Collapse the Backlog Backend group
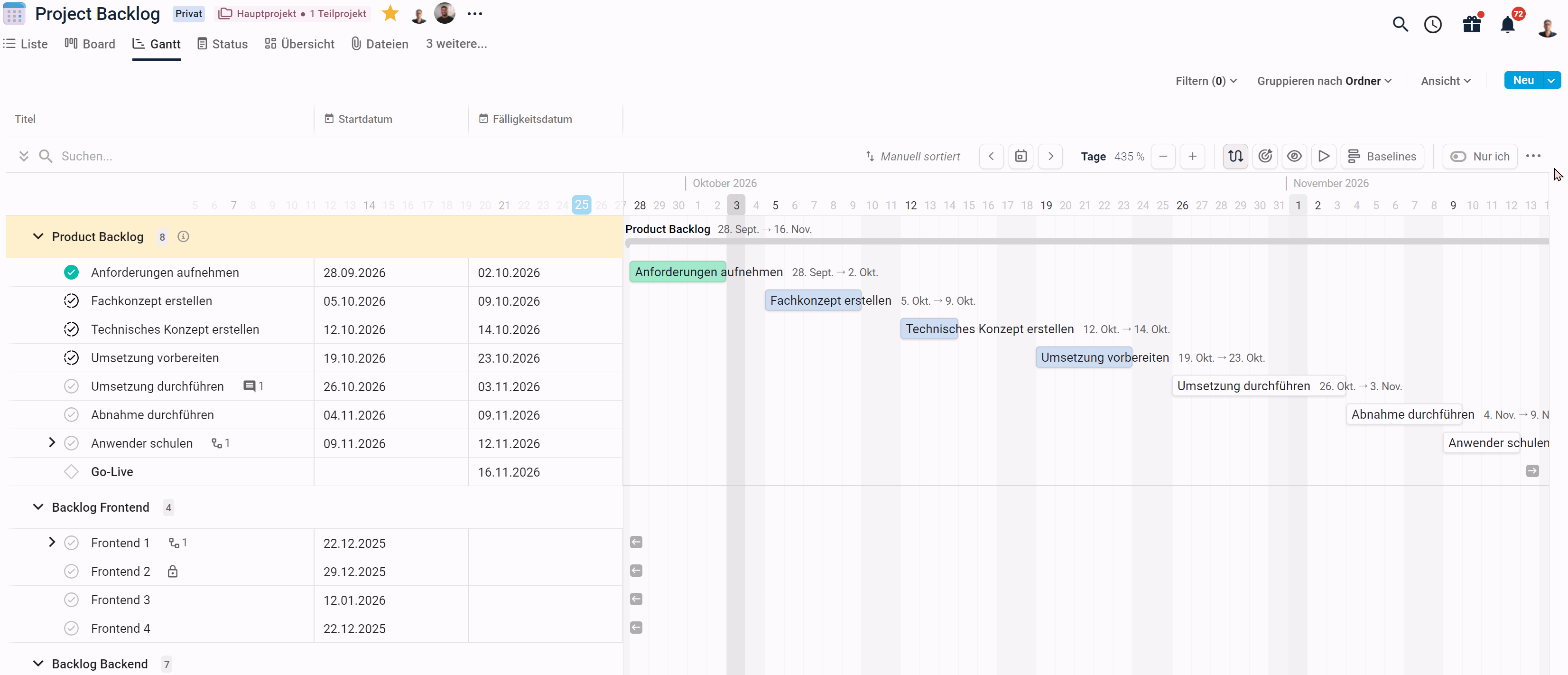This screenshot has width=1568, height=675. coord(38,664)
